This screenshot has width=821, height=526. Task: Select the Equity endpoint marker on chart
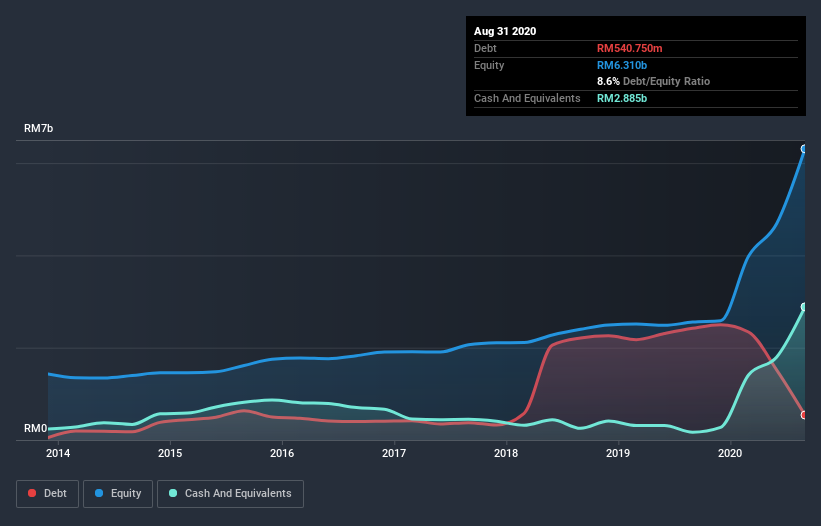tap(804, 149)
